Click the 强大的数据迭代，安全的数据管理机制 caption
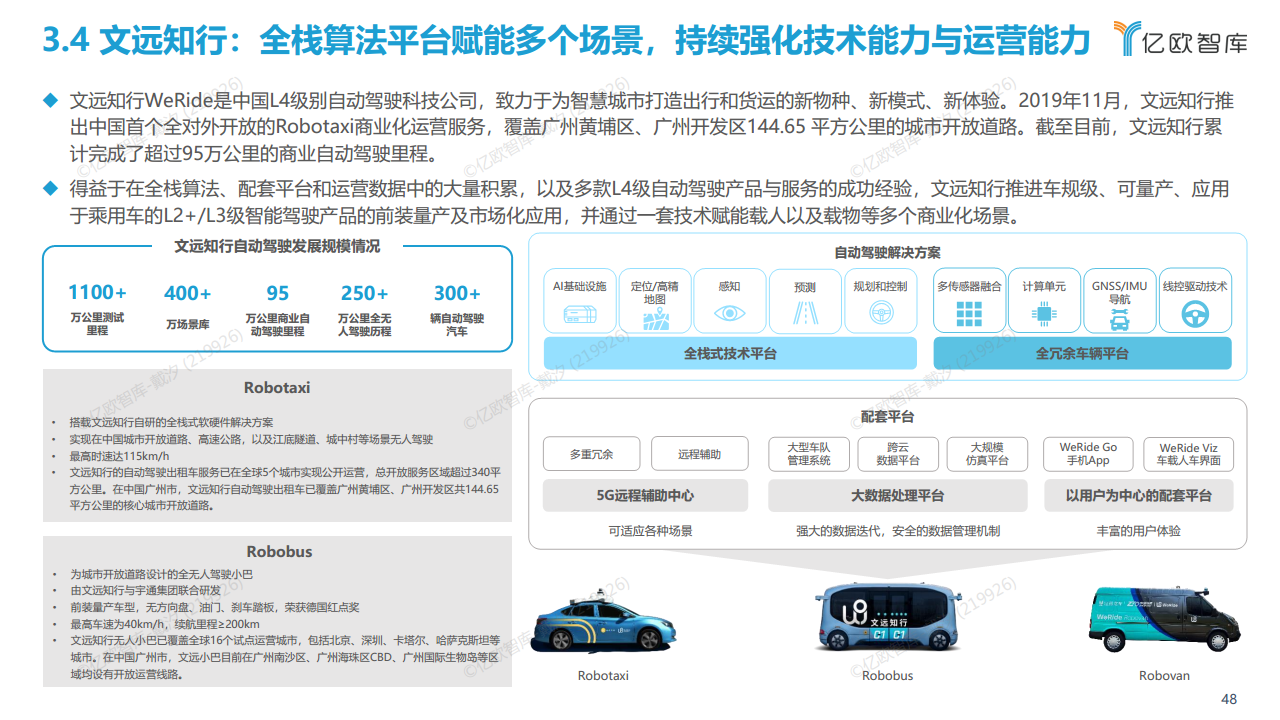 coord(897,531)
